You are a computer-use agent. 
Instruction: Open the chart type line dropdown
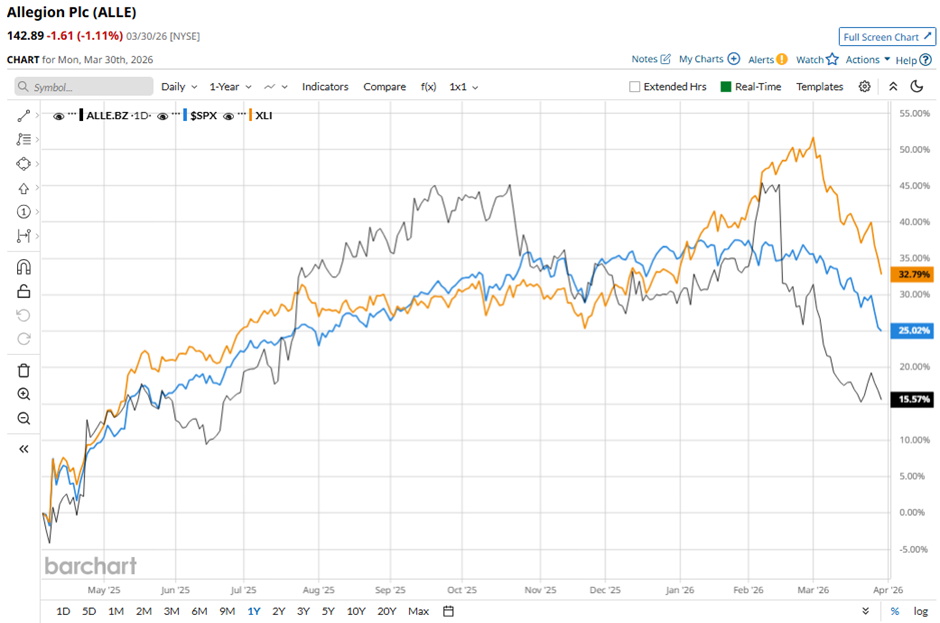click(x=276, y=86)
